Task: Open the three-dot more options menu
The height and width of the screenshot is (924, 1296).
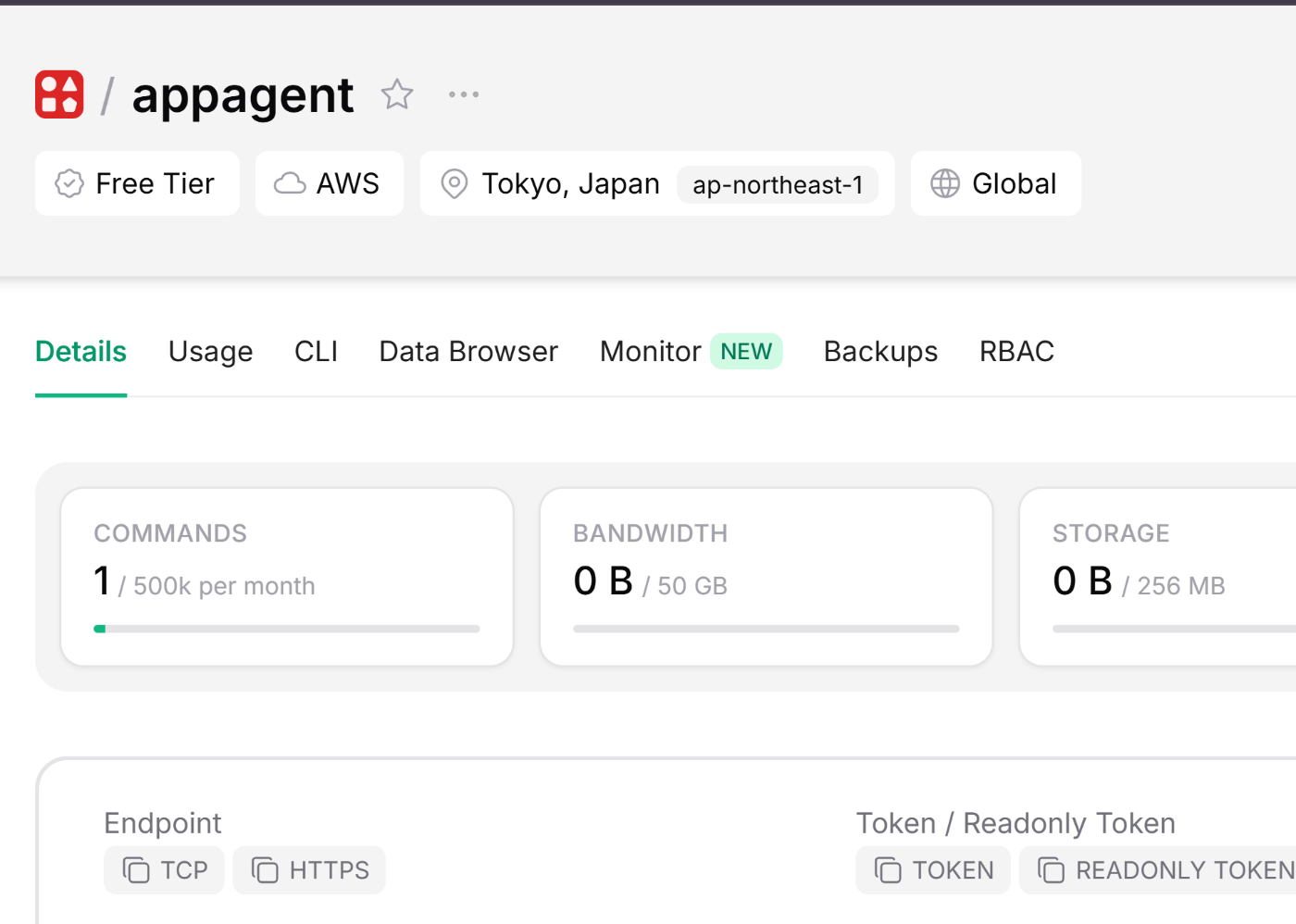Action: (464, 94)
